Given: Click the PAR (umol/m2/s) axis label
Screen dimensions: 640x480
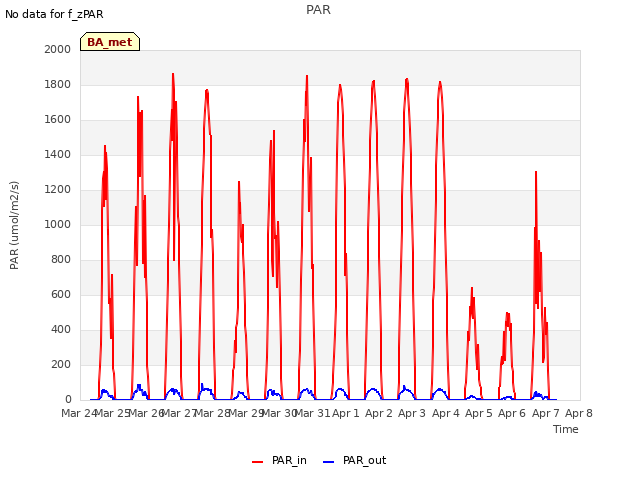Looking at the screenshot, I should click(x=14, y=225).
